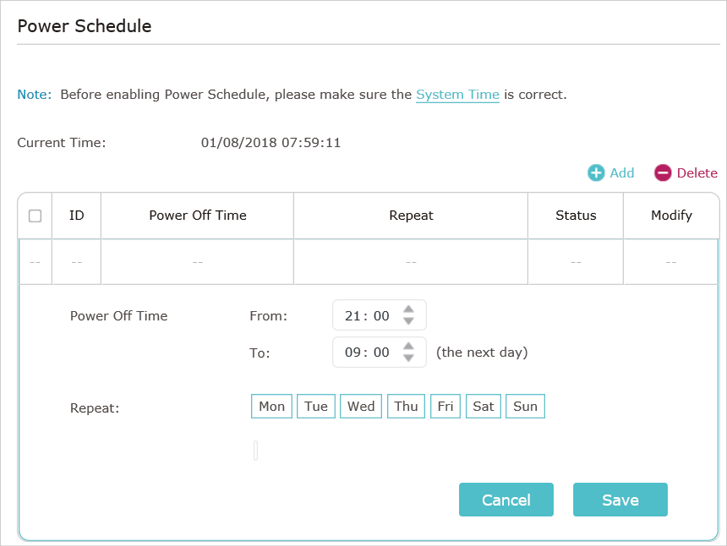Increase the To time with up arrow

click(408, 346)
